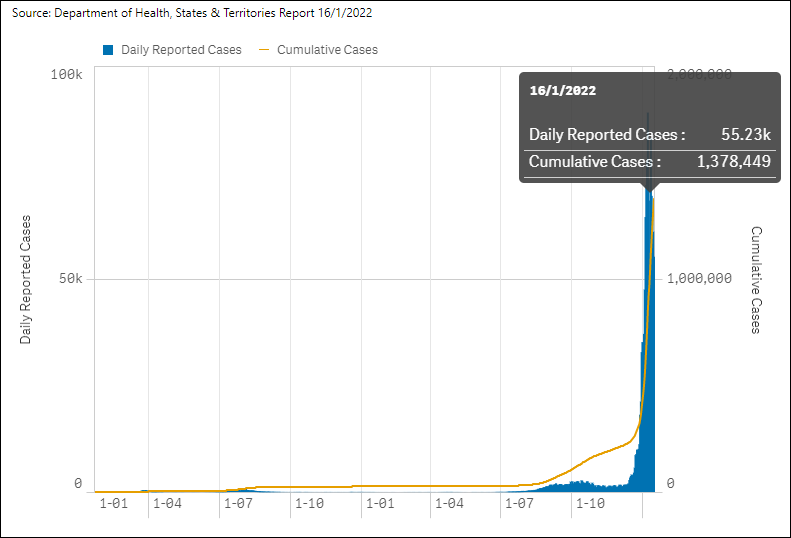The image size is (791, 538).
Task: Toggle the Cumulative Cases legend label
Action: tap(327, 50)
